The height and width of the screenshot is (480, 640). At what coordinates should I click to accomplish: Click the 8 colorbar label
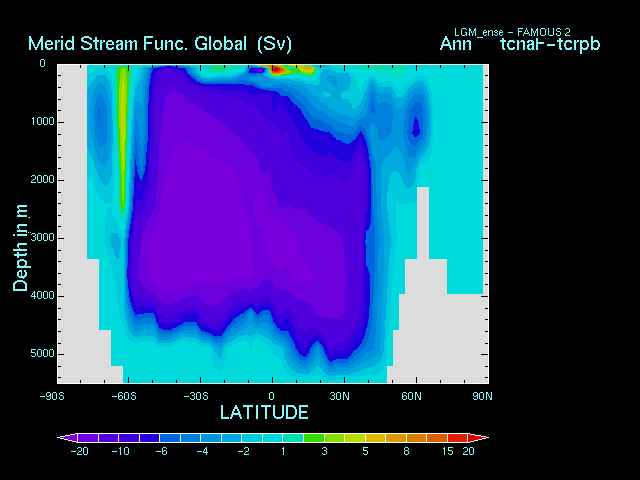[x=407, y=451]
